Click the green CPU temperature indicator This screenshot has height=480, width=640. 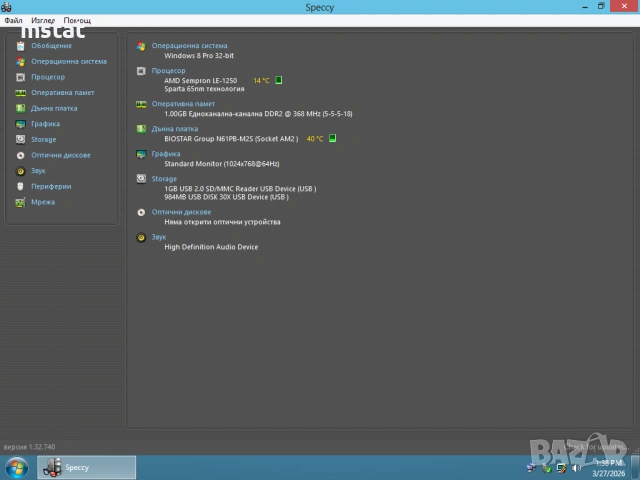tap(279, 80)
